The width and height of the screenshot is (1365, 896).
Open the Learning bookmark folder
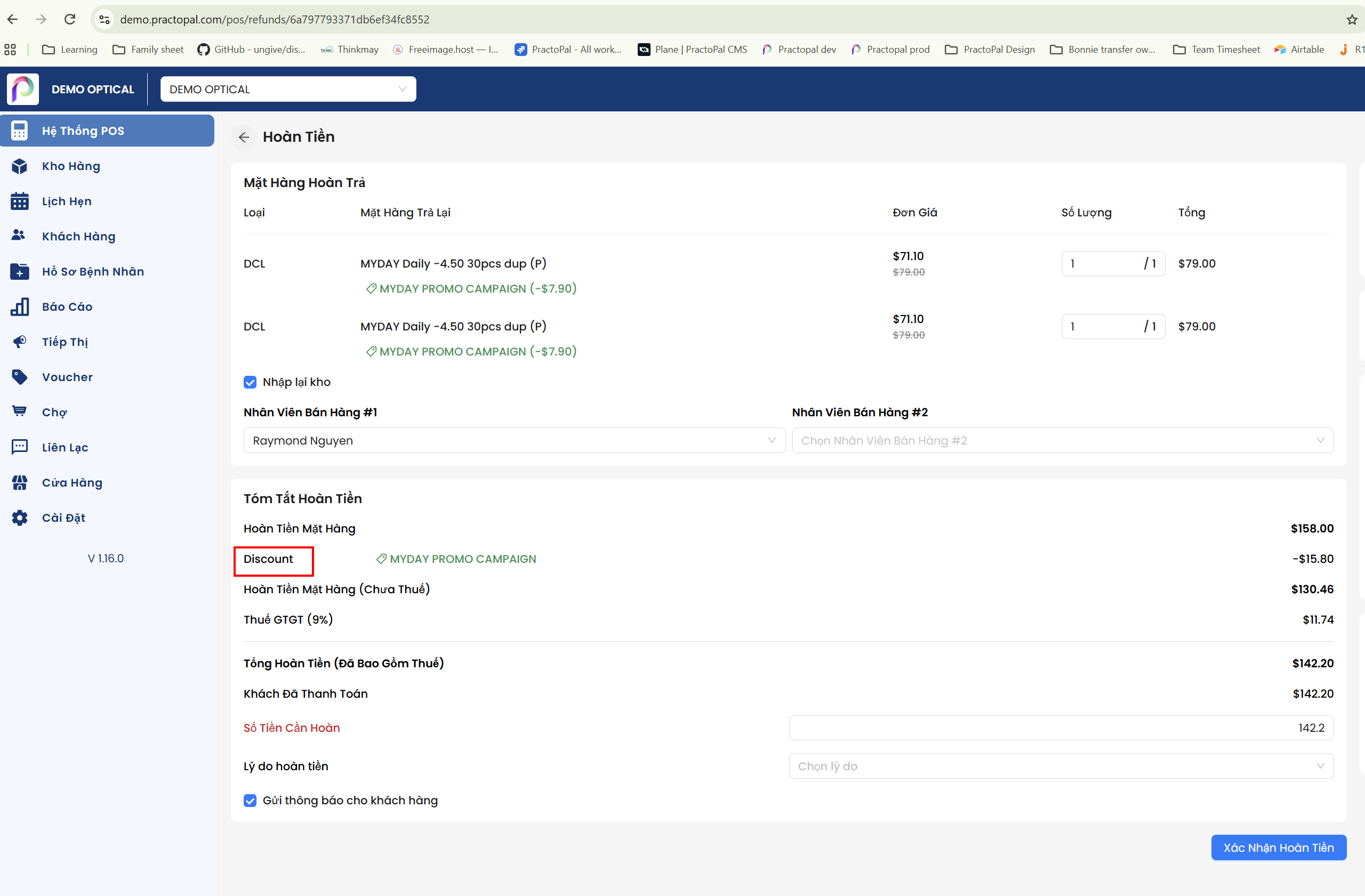pyautogui.click(x=70, y=49)
